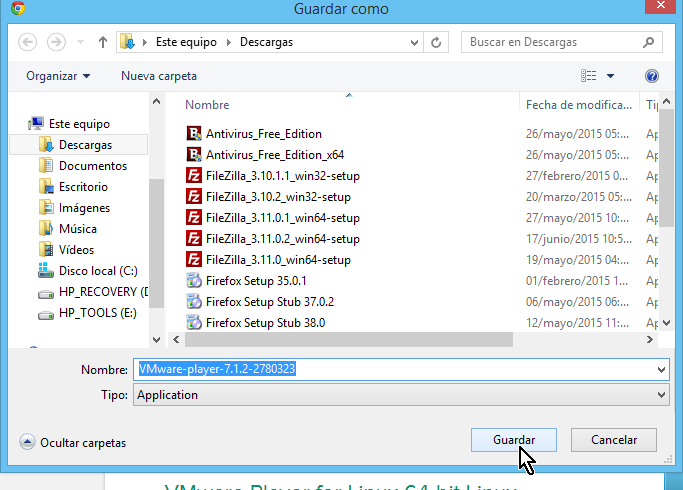
Task: Click the FileZilla_3.11.0_win64-setup icon
Action: (194, 260)
